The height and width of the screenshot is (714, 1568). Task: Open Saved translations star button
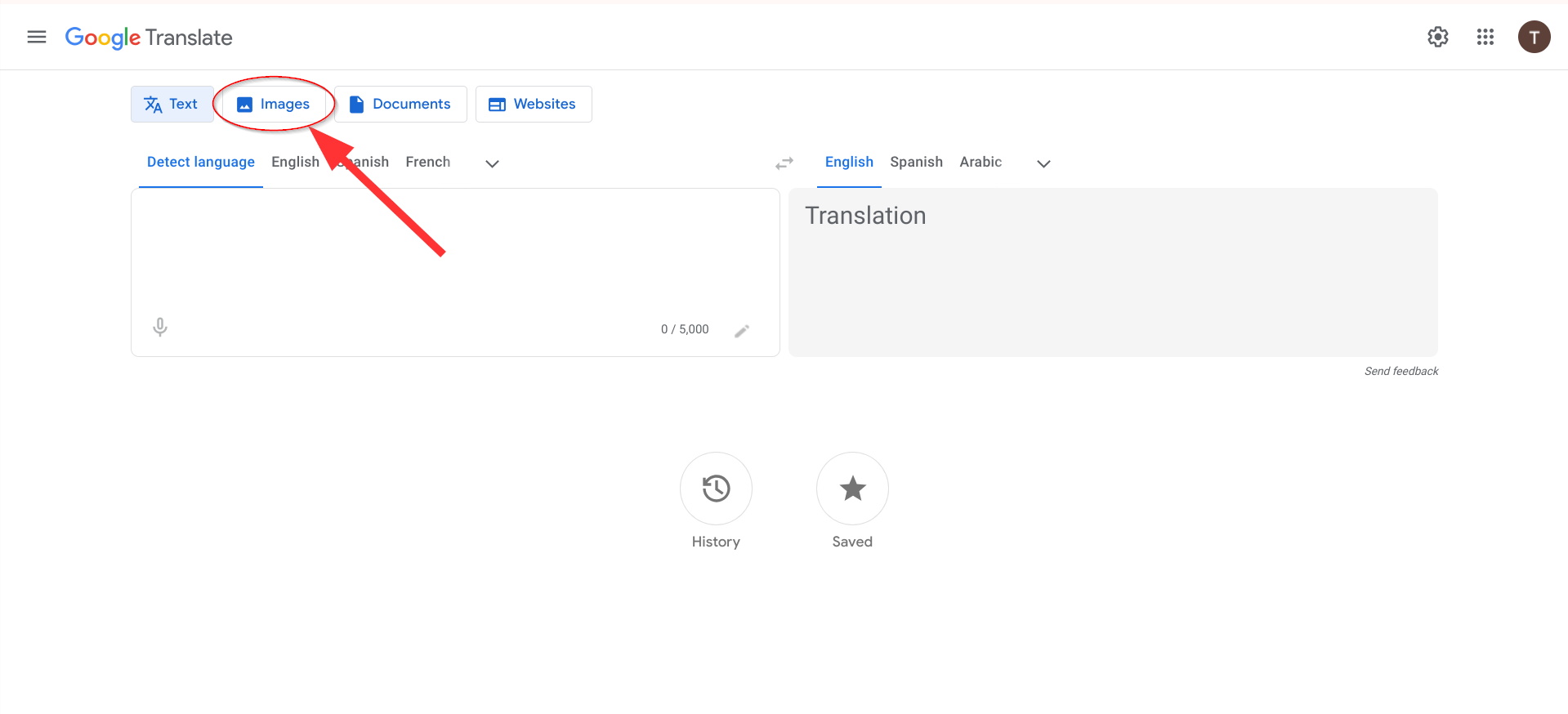pos(852,489)
